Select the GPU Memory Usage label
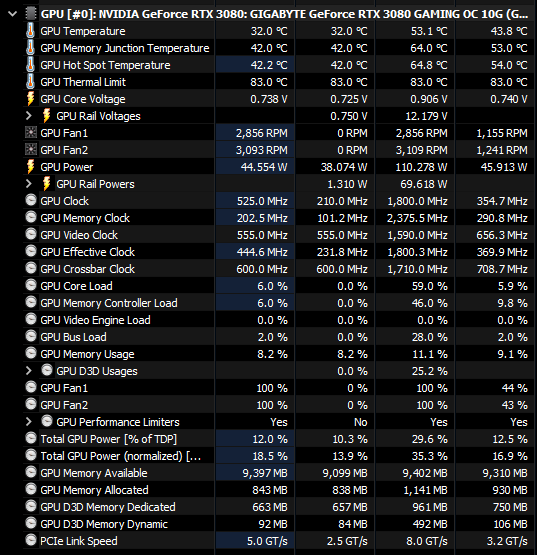537x555 pixels. point(87,354)
